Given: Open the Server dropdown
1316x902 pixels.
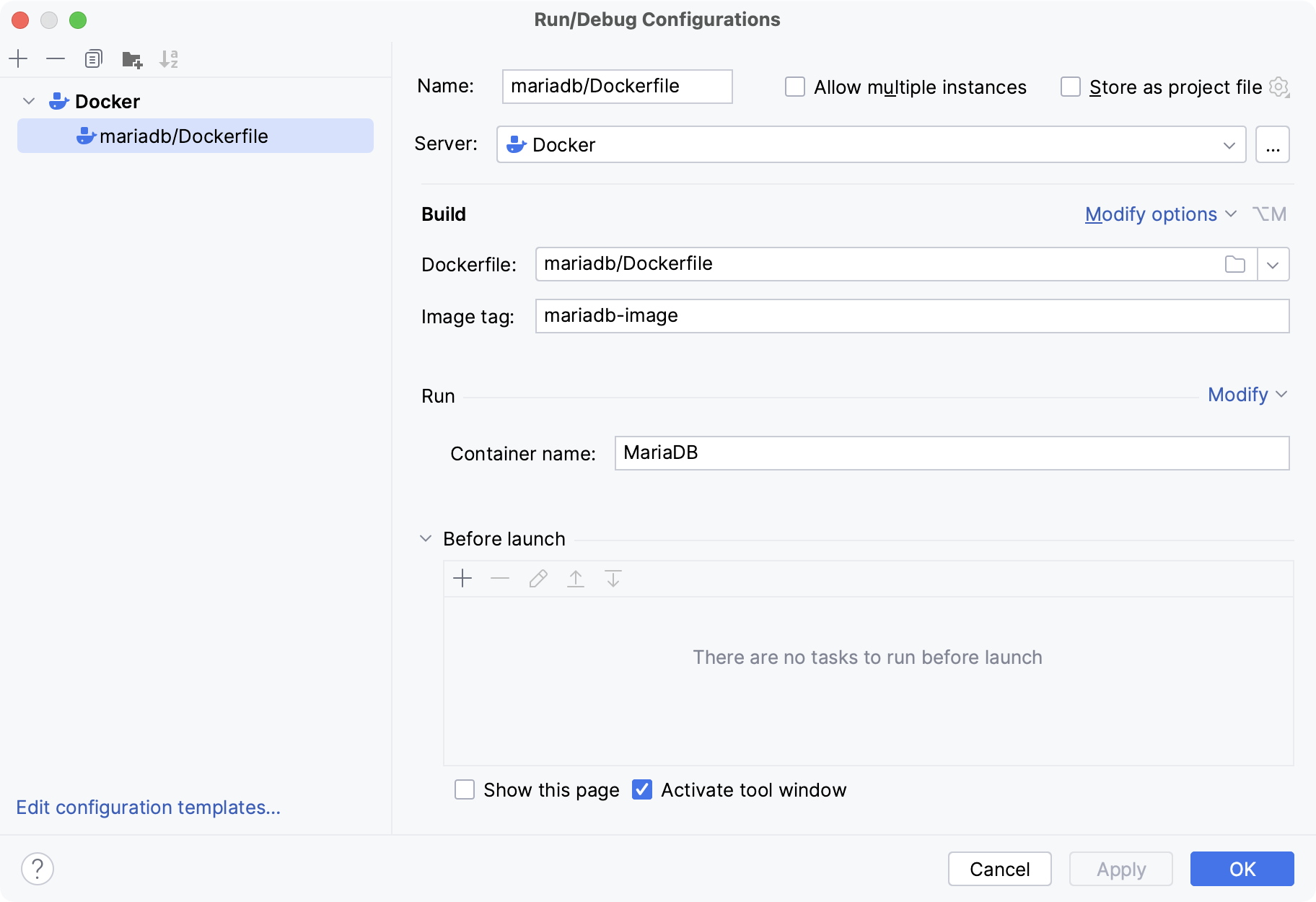Looking at the screenshot, I should tap(1229, 144).
